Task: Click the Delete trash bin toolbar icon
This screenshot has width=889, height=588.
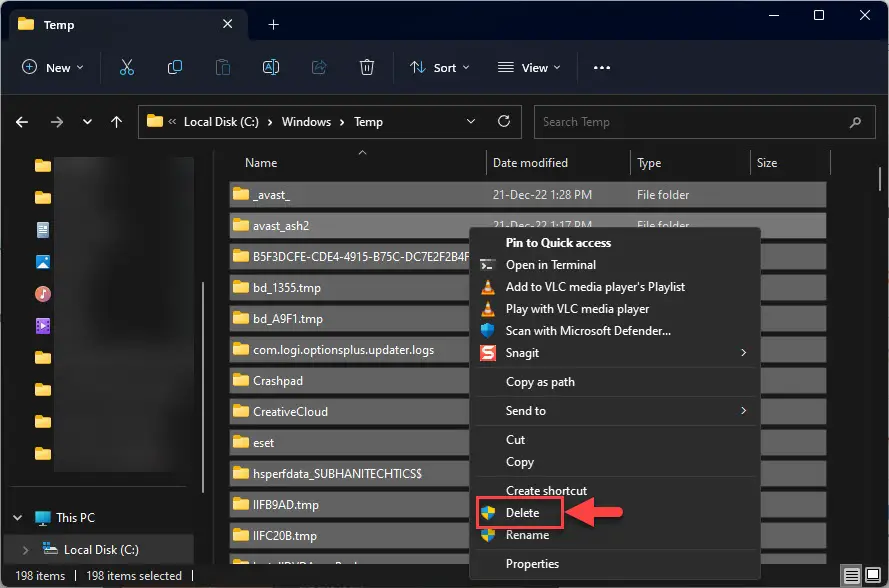Action: pos(367,67)
